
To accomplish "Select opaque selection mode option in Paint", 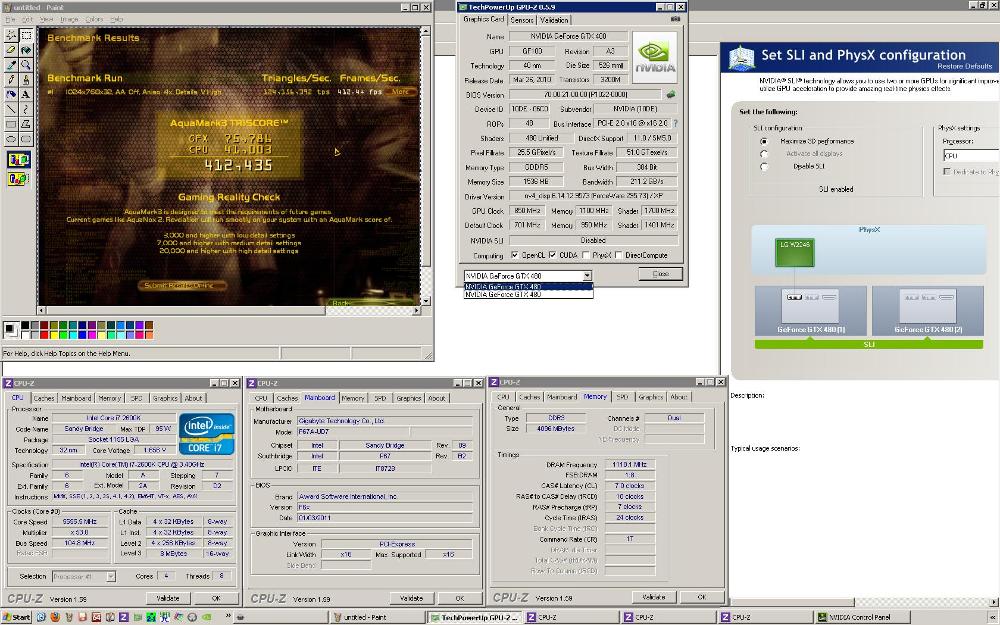I will click(x=18, y=159).
